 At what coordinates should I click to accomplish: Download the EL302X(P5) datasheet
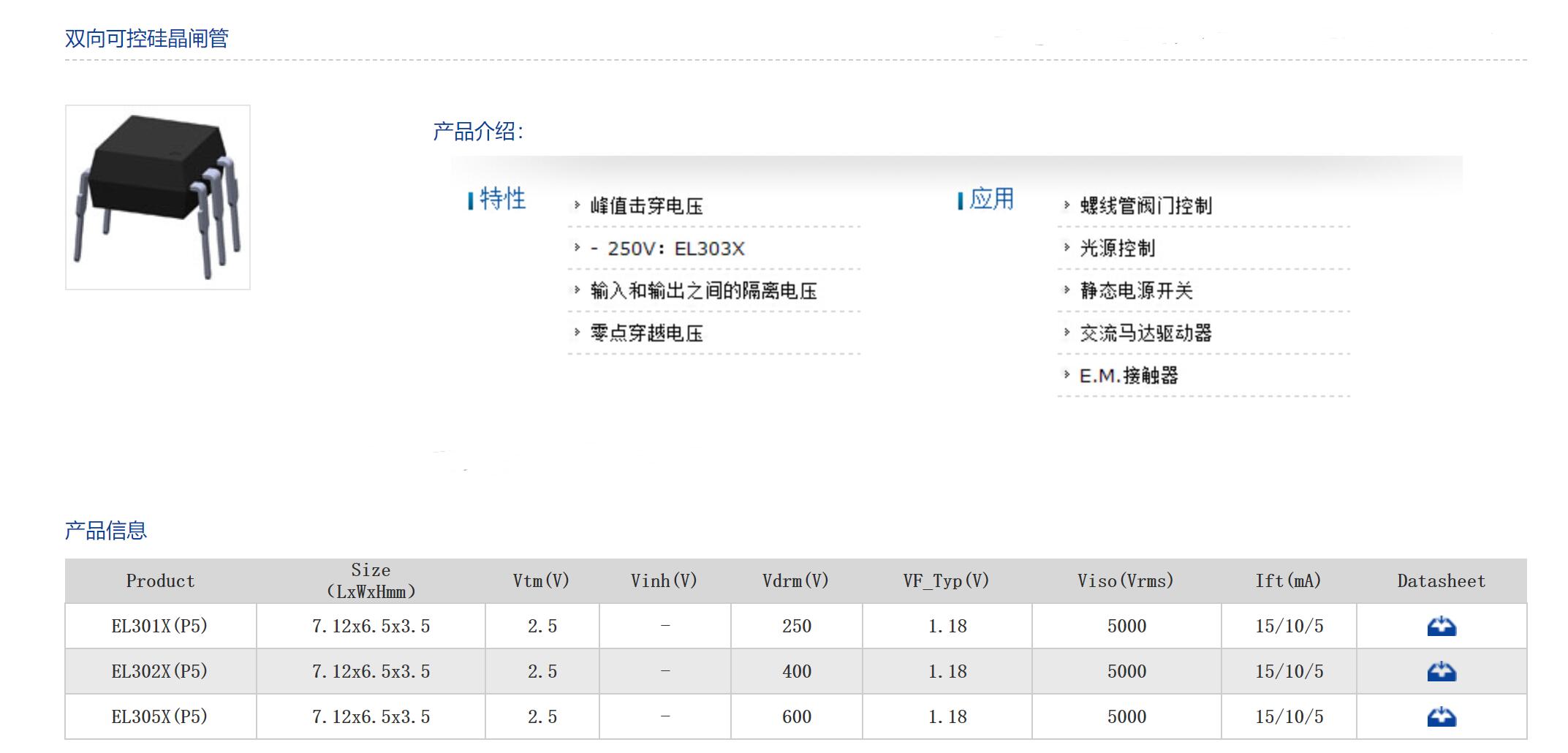point(1441,672)
